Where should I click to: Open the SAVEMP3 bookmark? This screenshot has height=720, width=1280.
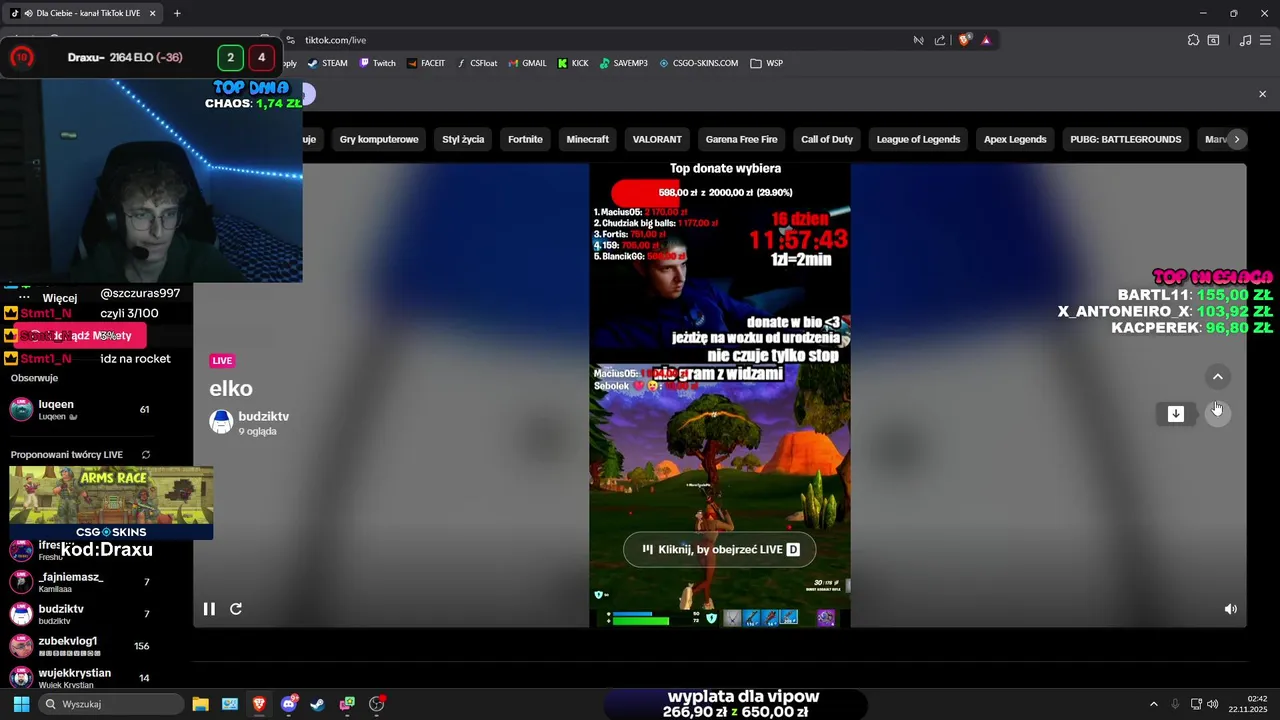(624, 63)
